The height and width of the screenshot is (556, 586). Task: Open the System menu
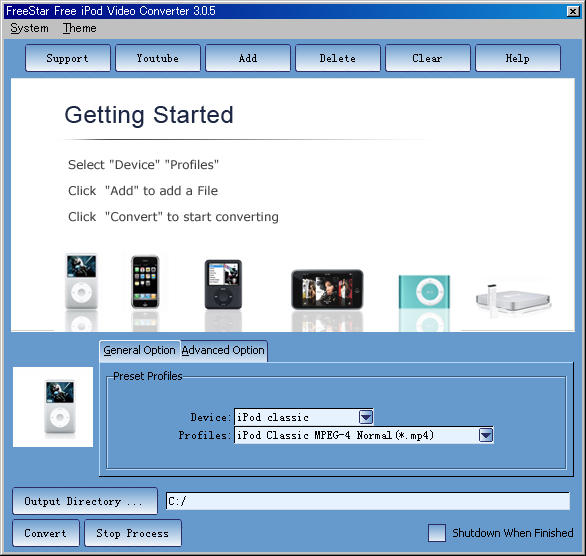(x=29, y=28)
